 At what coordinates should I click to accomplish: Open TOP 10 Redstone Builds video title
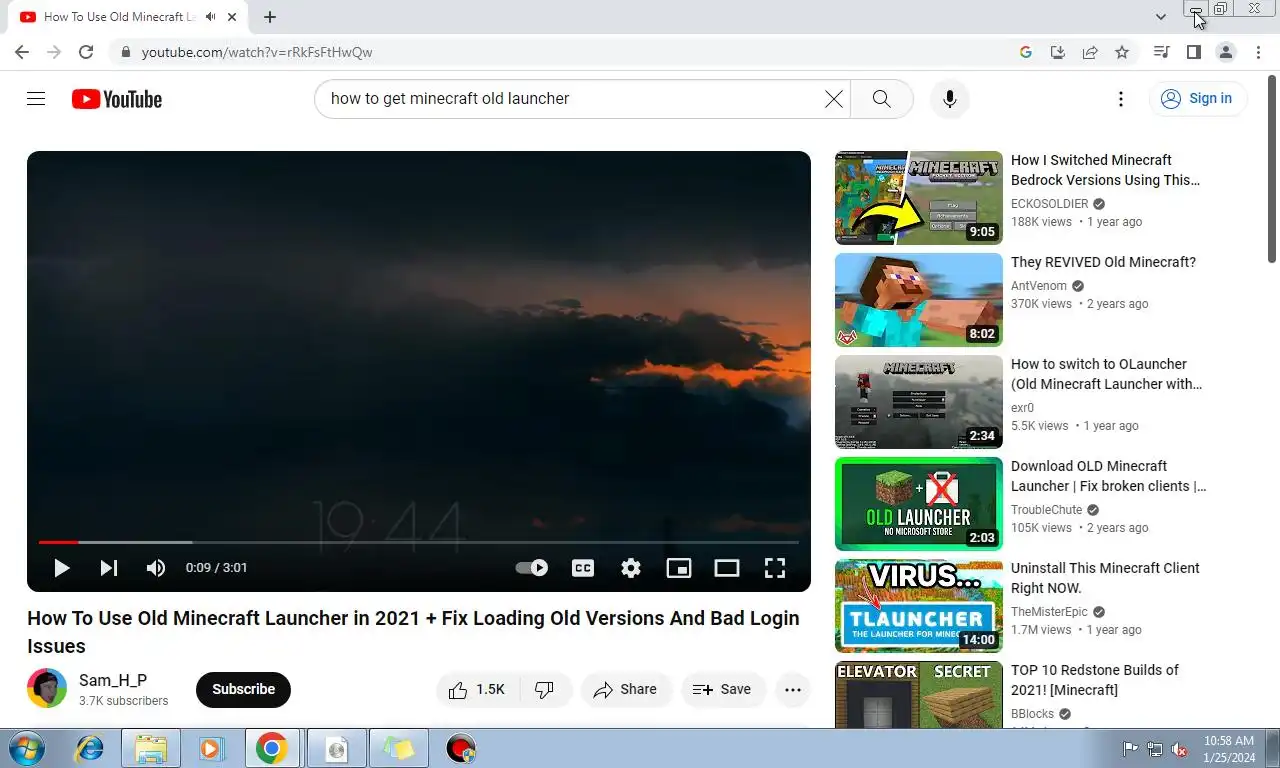(1095, 680)
